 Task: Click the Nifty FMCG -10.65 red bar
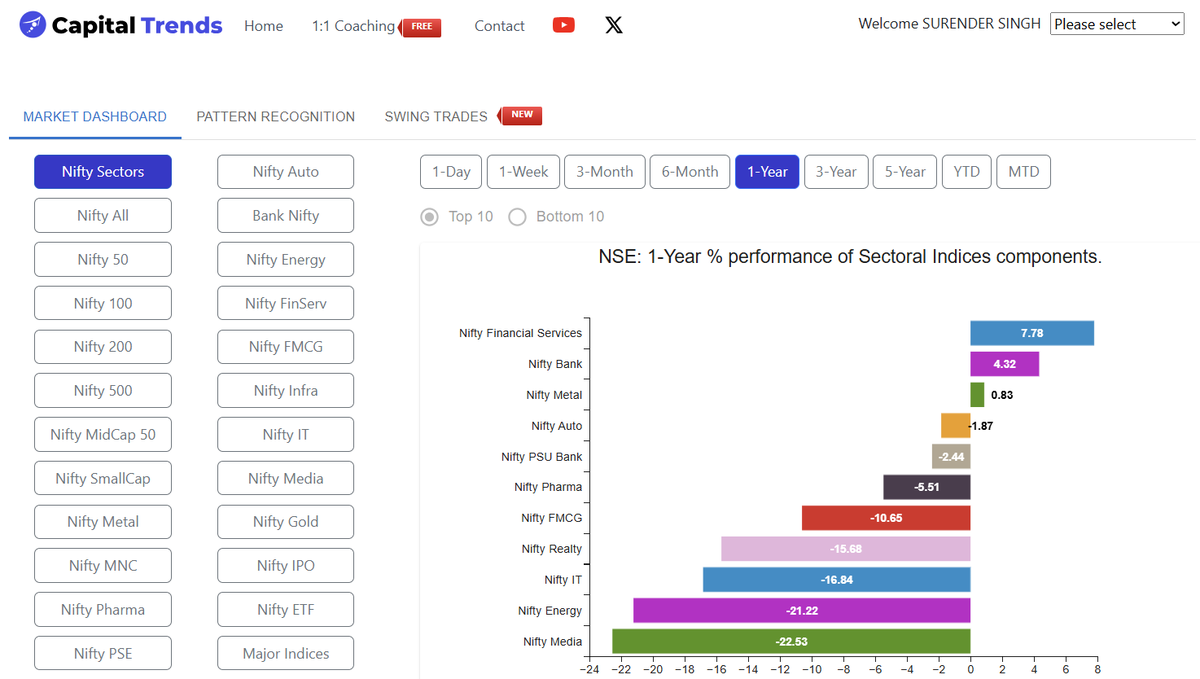pos(886,518)
